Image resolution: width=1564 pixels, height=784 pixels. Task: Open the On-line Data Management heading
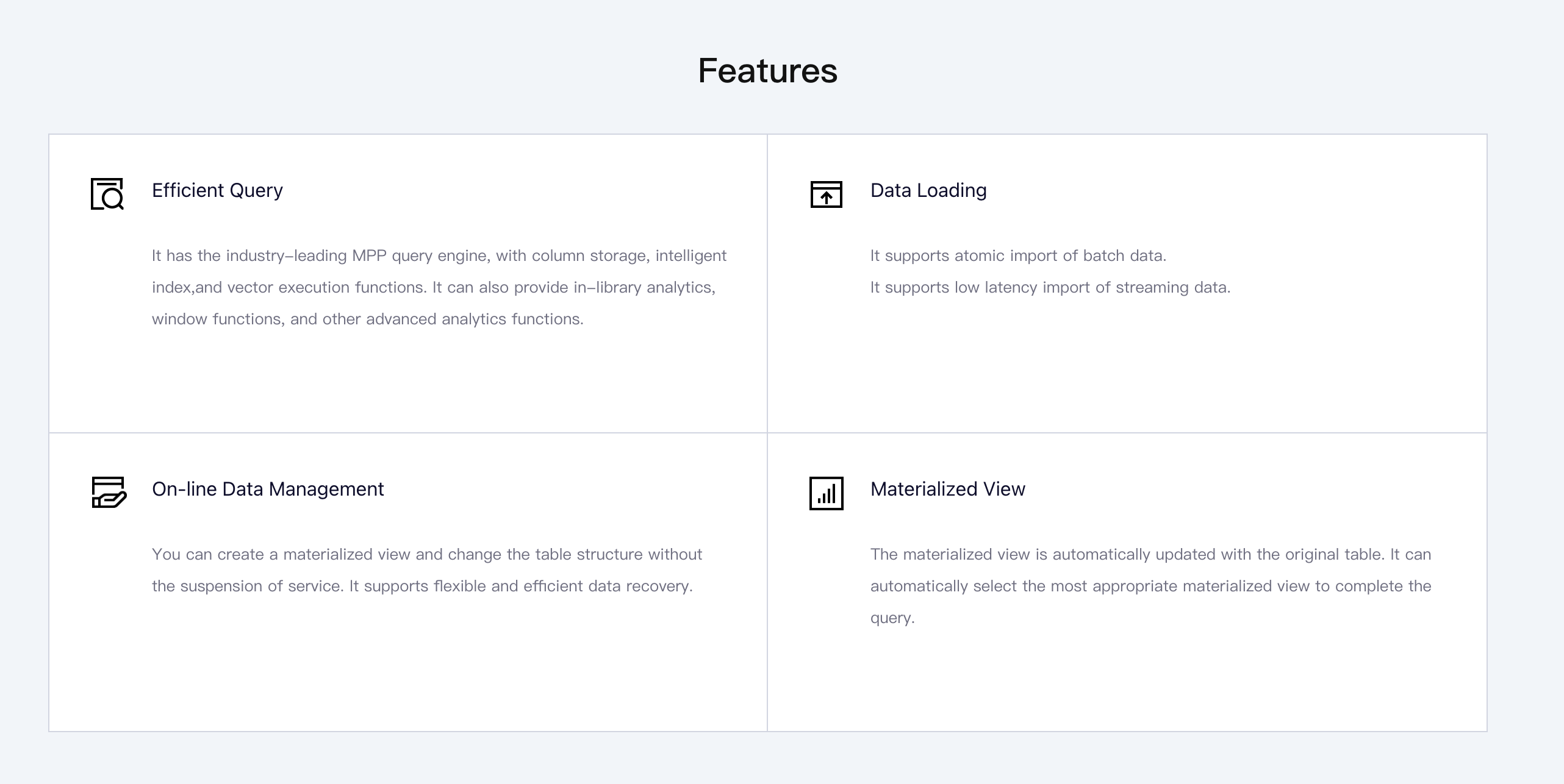(x=268, y=489)
